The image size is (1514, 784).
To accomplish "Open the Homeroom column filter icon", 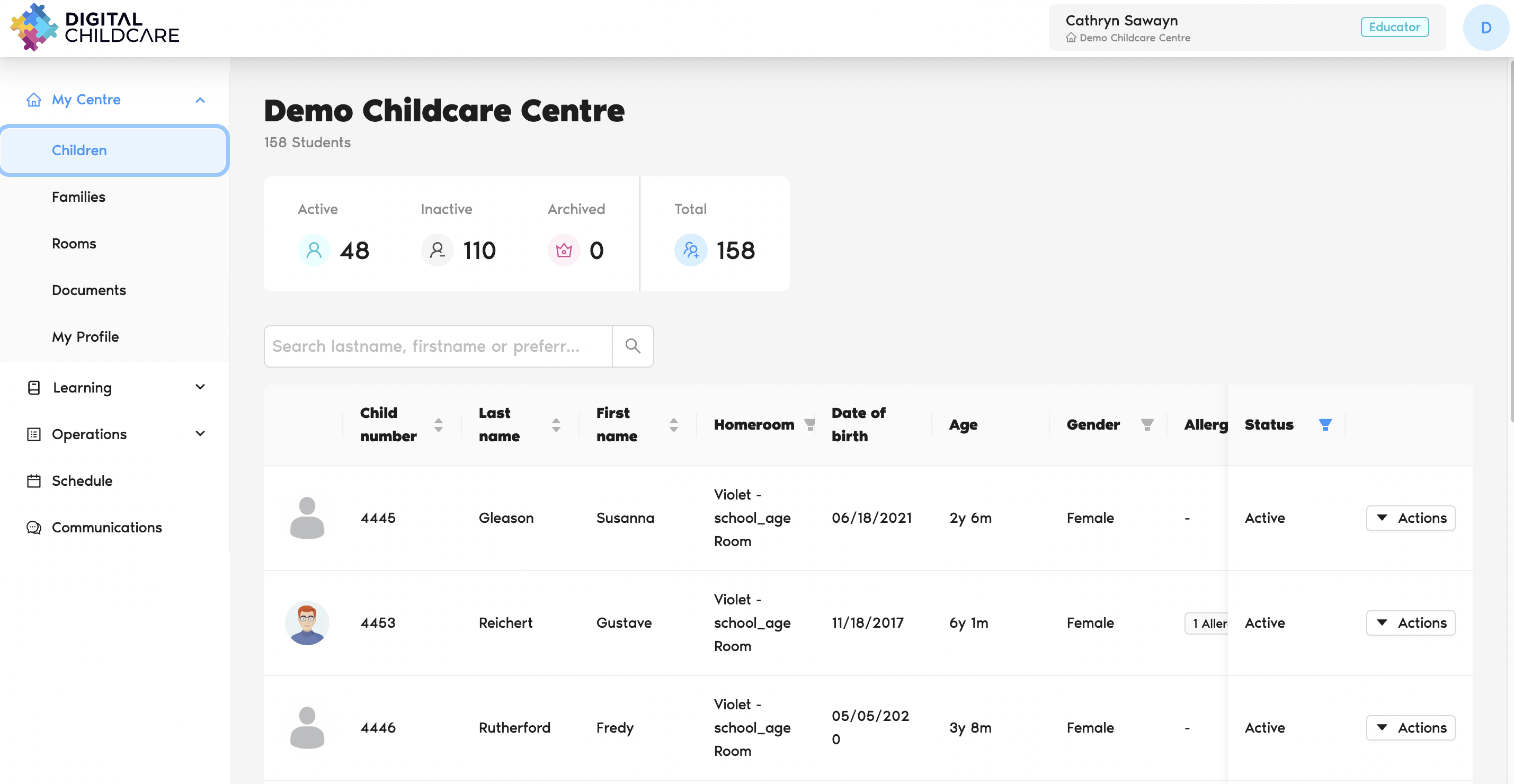I will tap(809, 424).
